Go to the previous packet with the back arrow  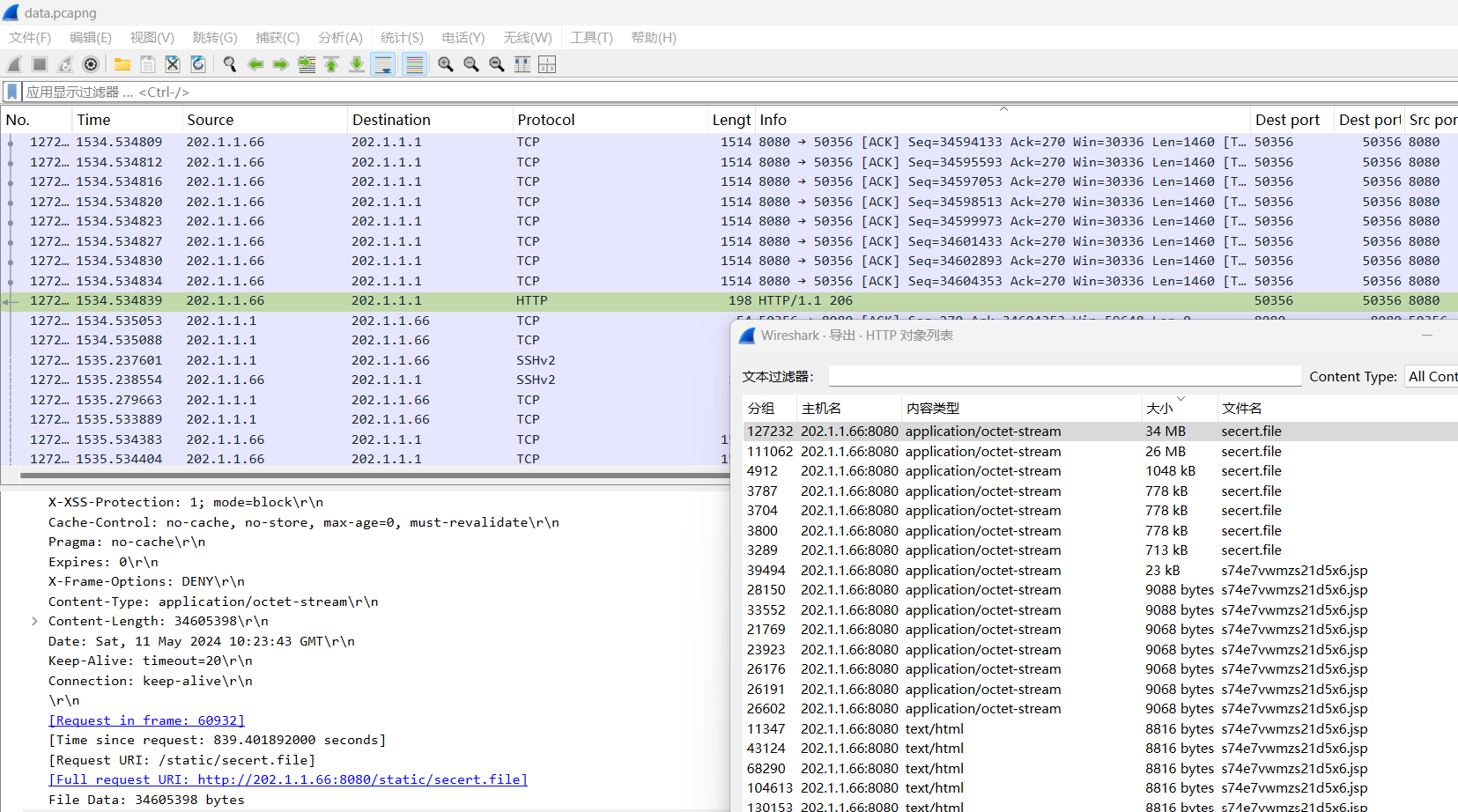[x=255, y=64]
